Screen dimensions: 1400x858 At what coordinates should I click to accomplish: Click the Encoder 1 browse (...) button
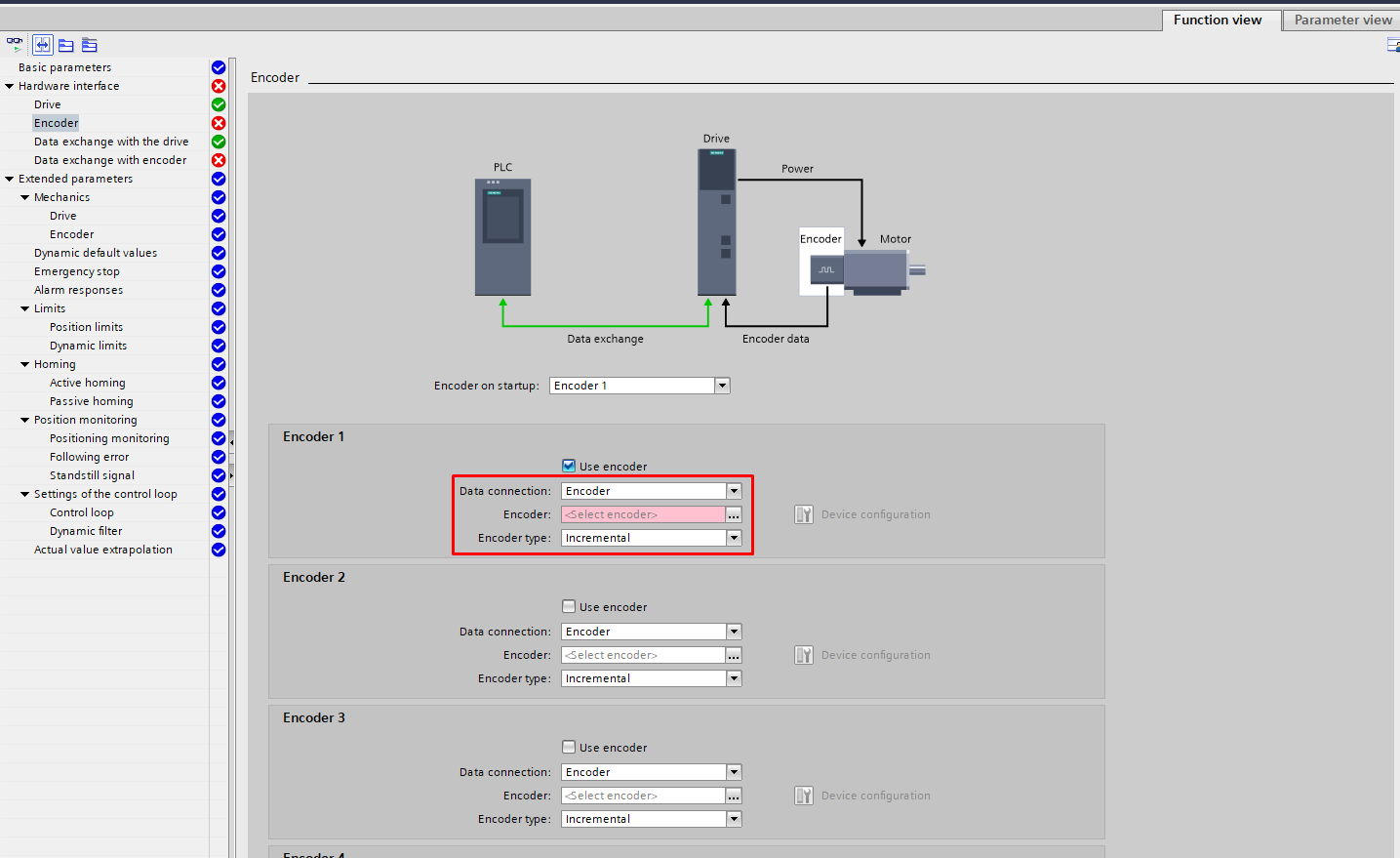click(x=735, y=514)
